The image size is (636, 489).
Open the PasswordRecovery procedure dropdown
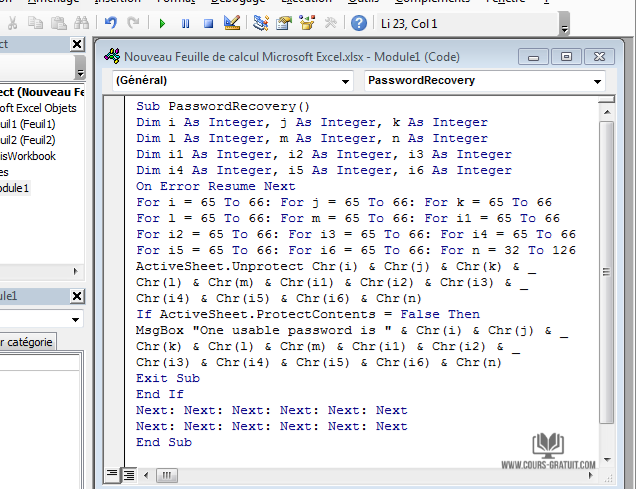[x=485, y=80]
